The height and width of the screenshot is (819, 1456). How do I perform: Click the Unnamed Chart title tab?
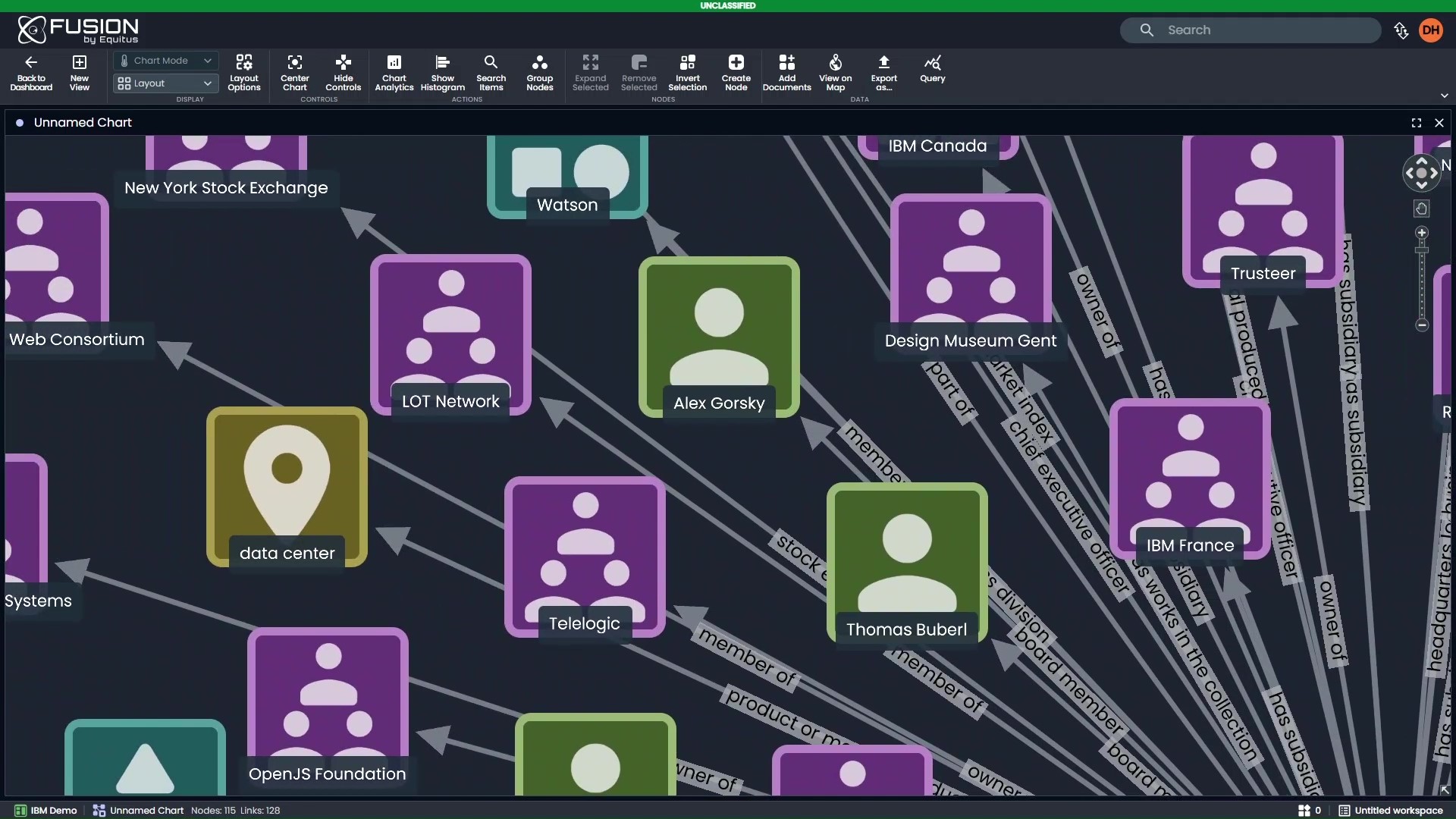(x=83, y=123)
